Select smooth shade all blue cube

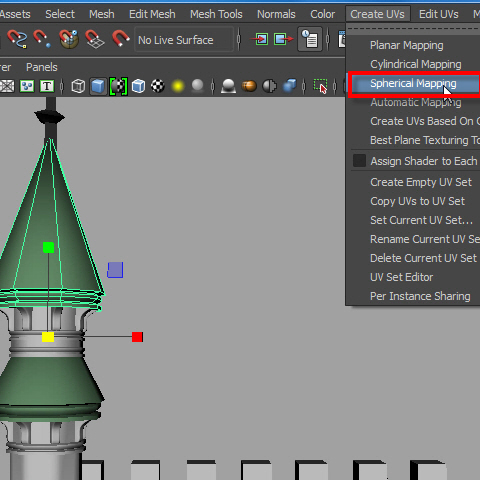point(98,86)
